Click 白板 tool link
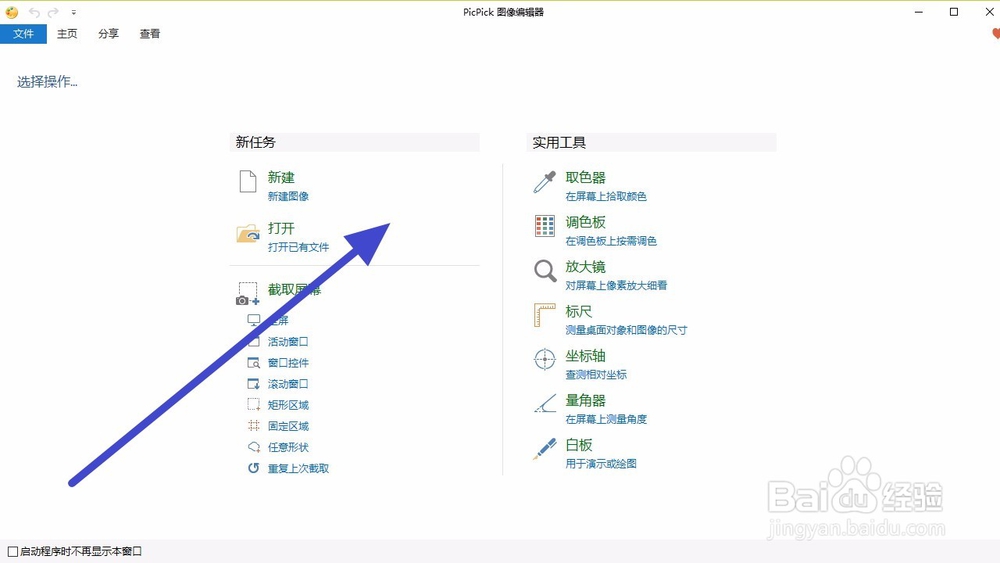Viewport: 1000px width, 563px height. pos(578,445)
